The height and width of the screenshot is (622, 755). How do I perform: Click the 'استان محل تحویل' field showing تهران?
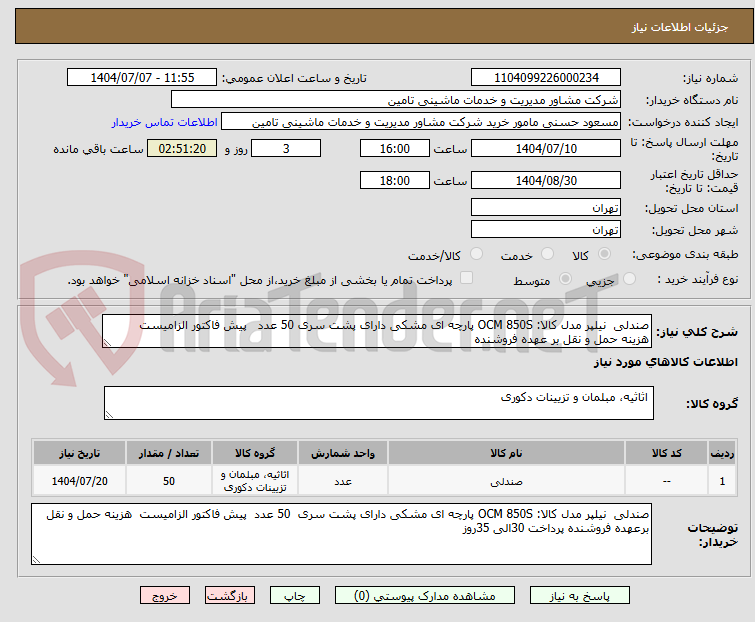pyautogui.click(x=545, y=208)
